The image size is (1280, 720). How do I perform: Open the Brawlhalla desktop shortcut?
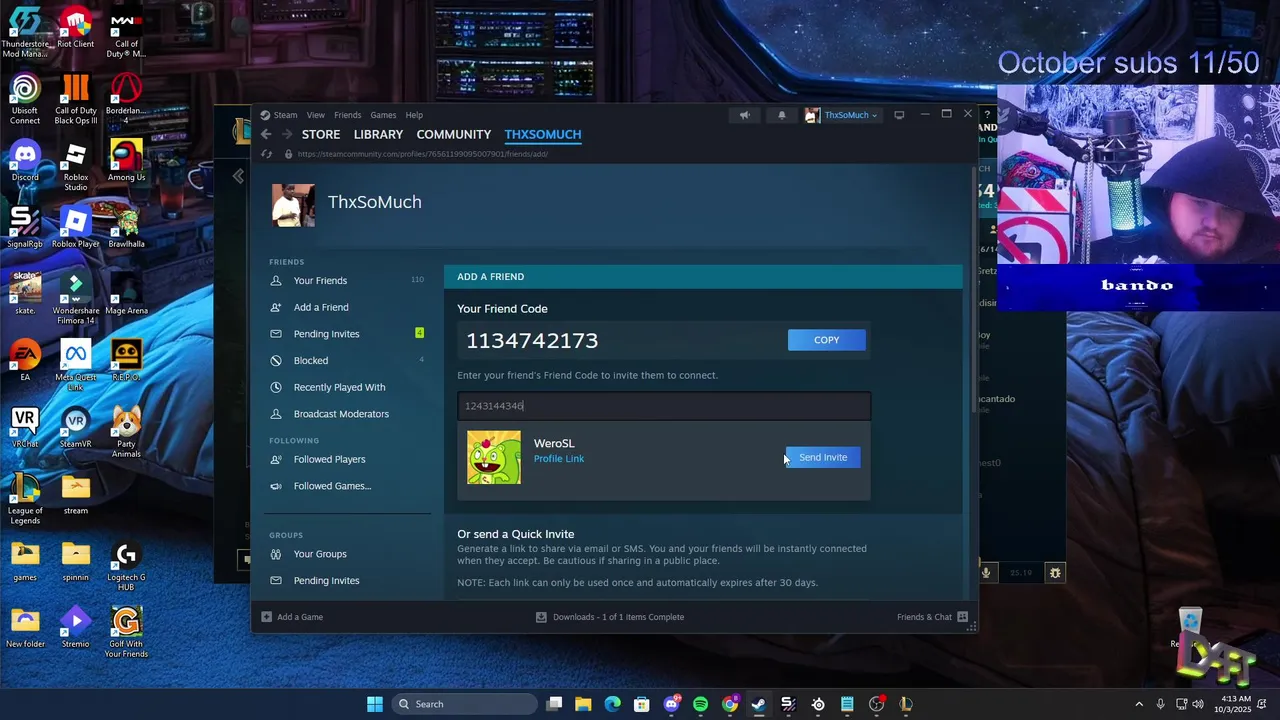click(x=126, y=227)
